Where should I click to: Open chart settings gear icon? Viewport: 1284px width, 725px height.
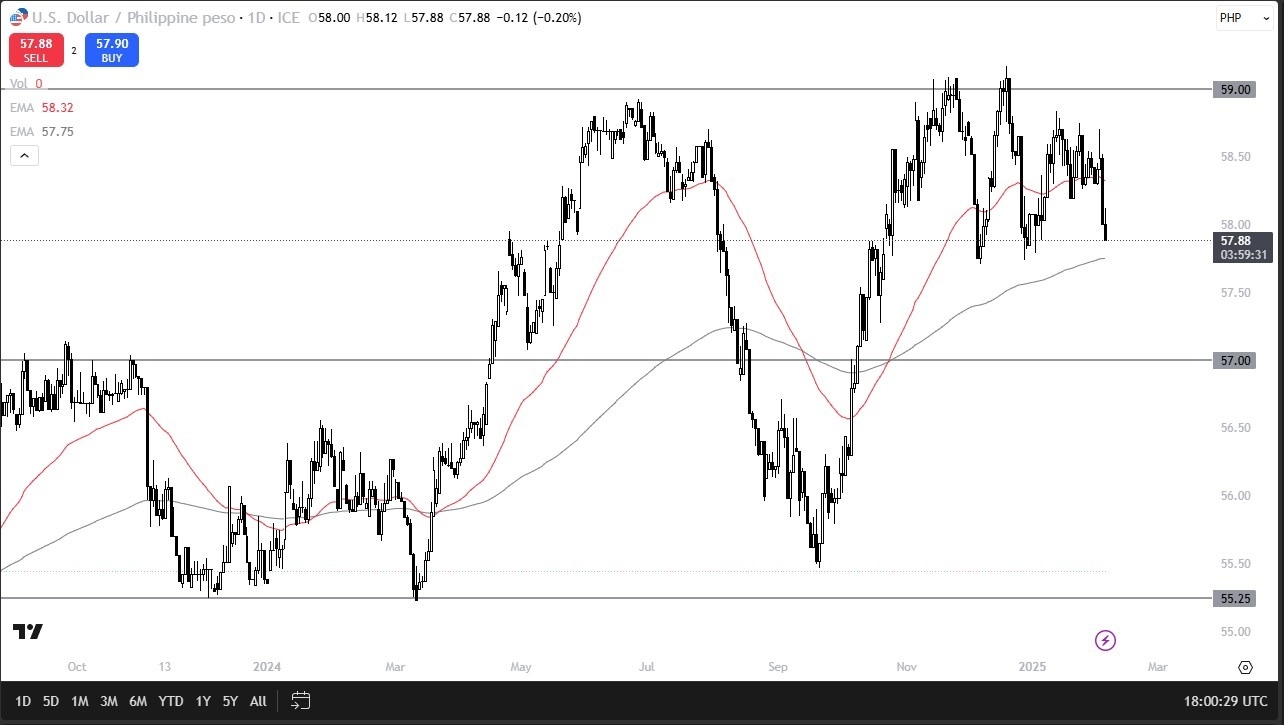pos(1245,667)
